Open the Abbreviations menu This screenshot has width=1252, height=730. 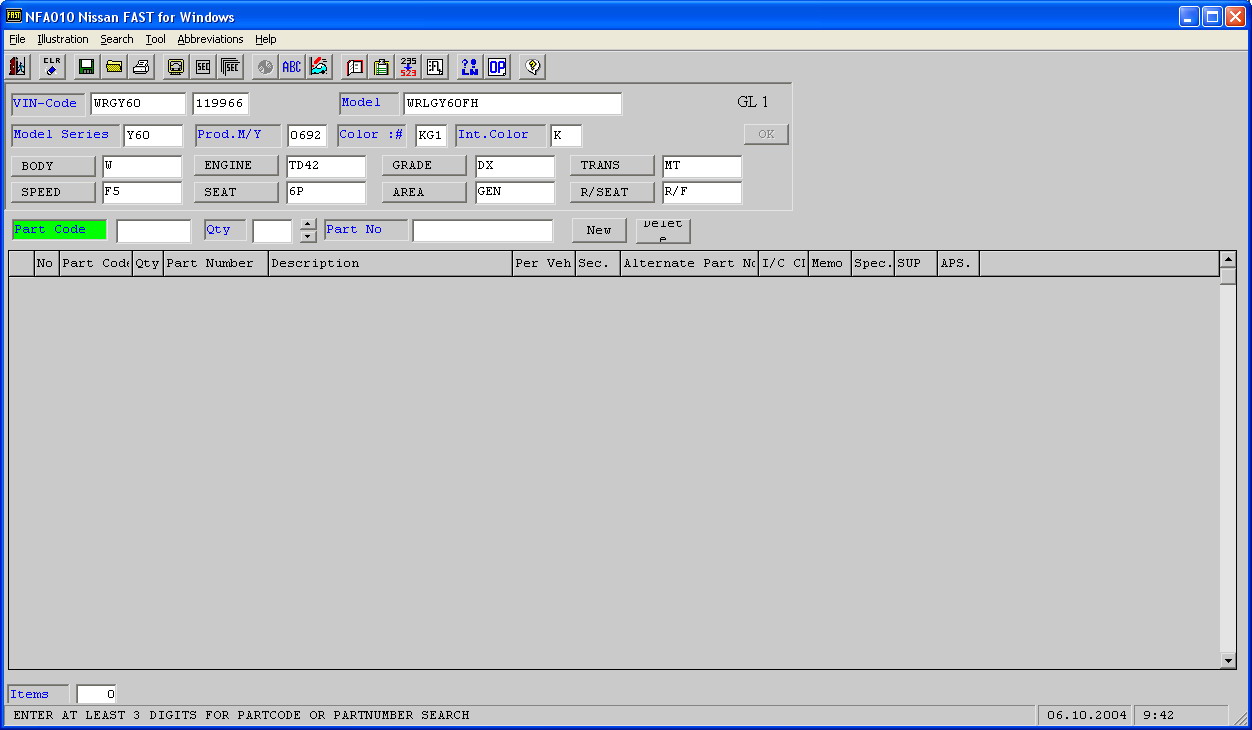[210, 39]
